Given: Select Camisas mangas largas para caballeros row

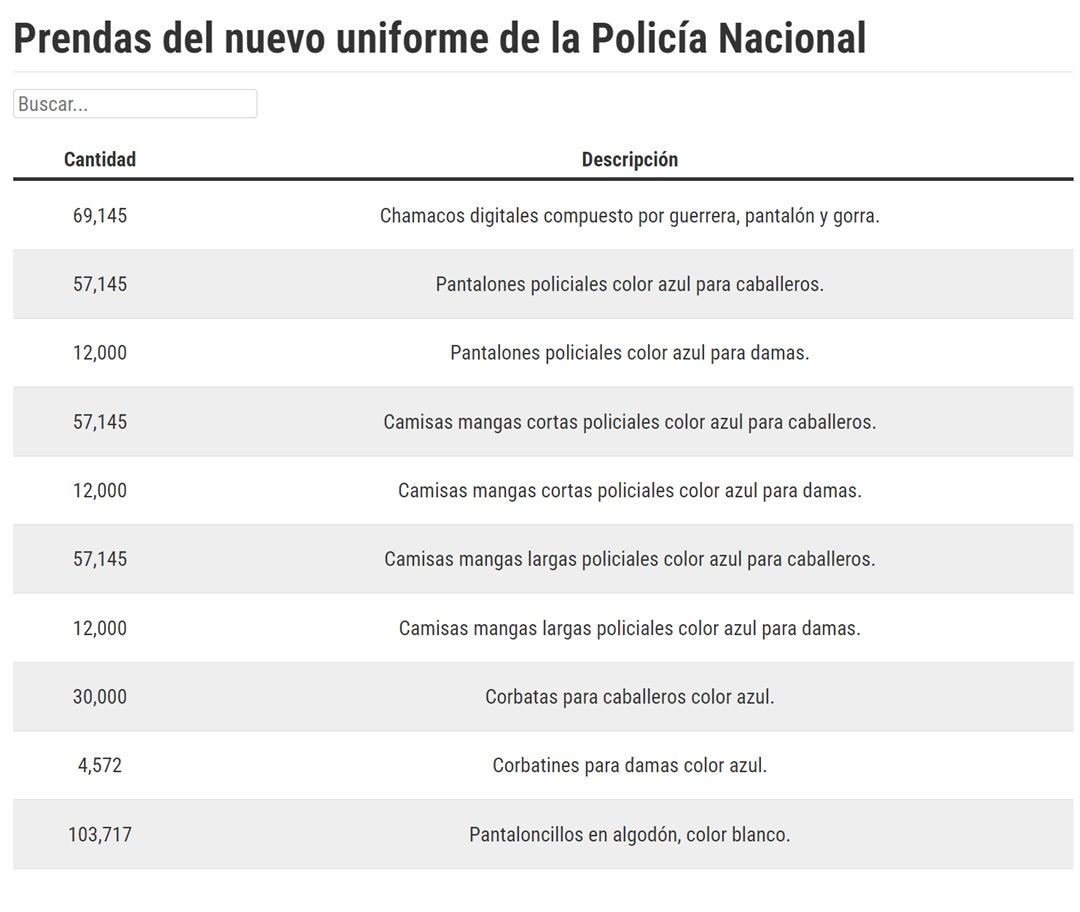Looking at the screenshot, I should pos(543,559).
